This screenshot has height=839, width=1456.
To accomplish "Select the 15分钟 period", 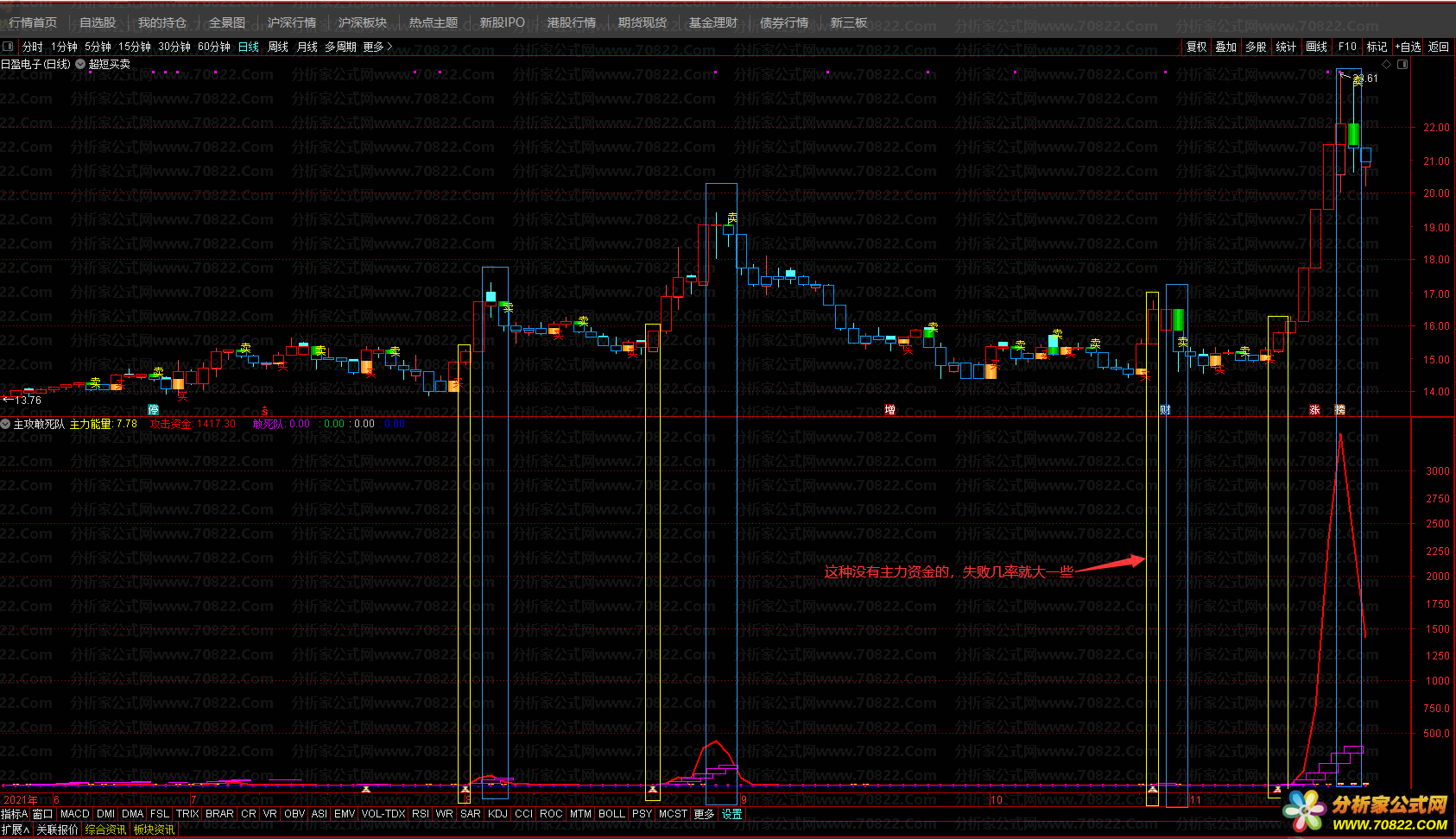I will point(135,47).
